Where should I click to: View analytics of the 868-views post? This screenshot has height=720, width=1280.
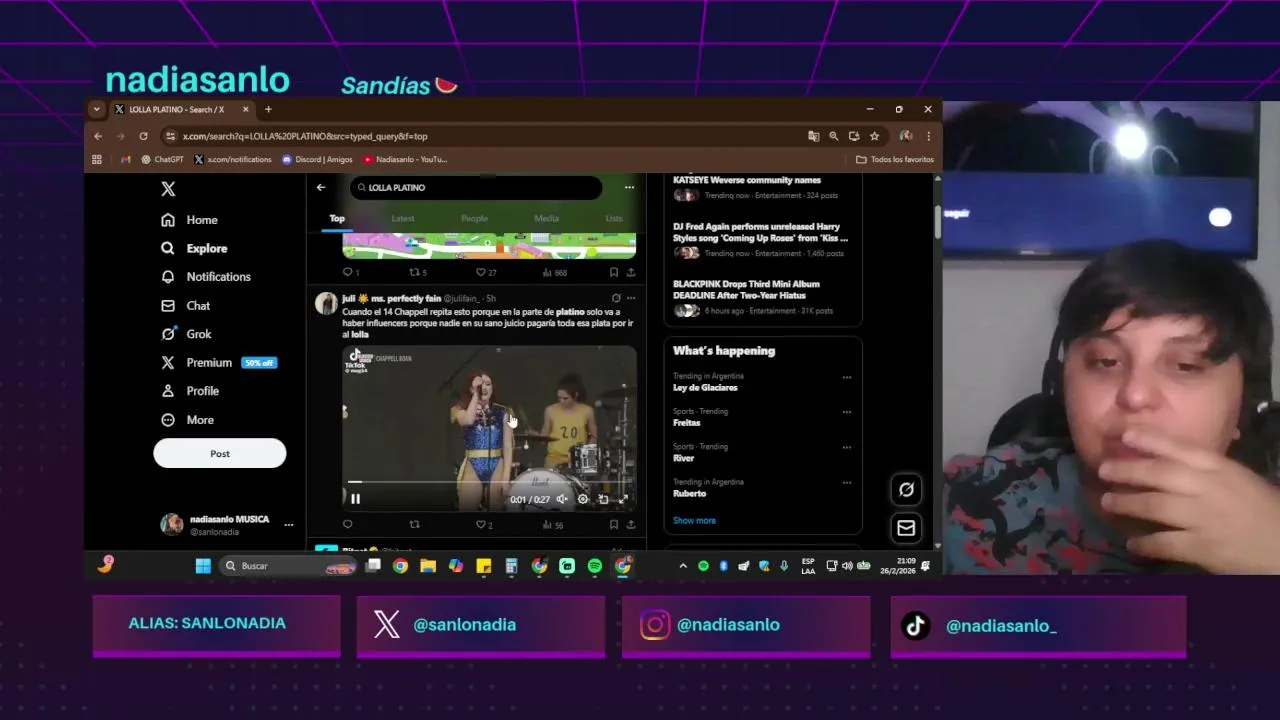click(554, 272)
